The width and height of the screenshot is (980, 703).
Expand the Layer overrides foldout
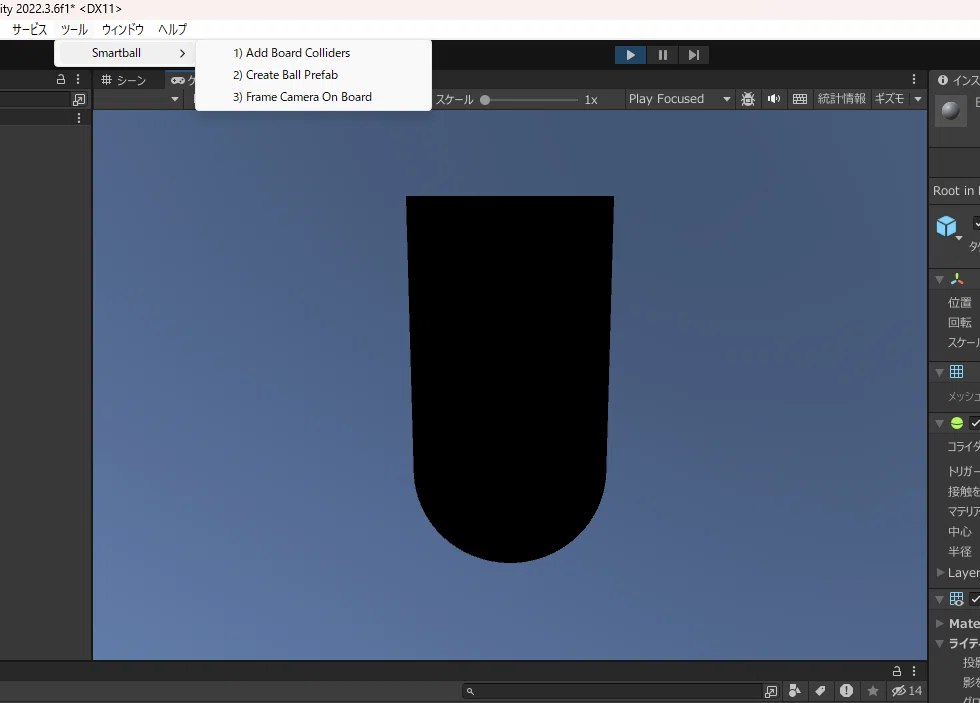[940, 572]
